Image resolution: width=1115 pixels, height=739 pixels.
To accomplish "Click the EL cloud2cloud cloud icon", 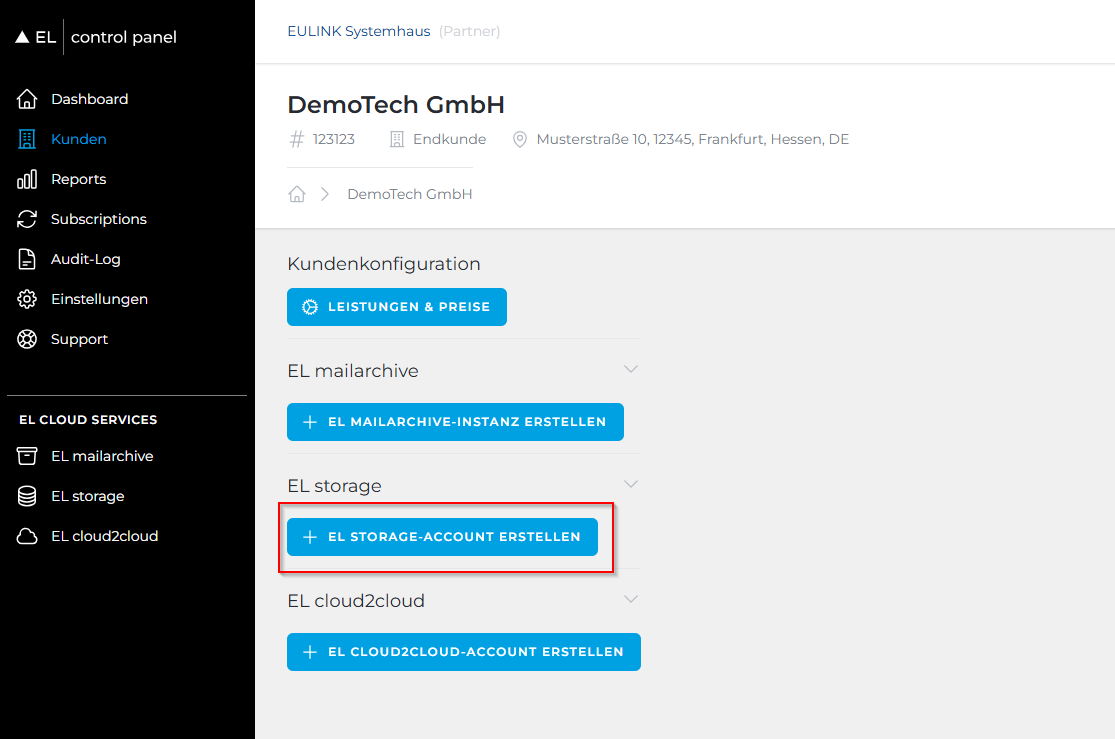I will [27, 536].
